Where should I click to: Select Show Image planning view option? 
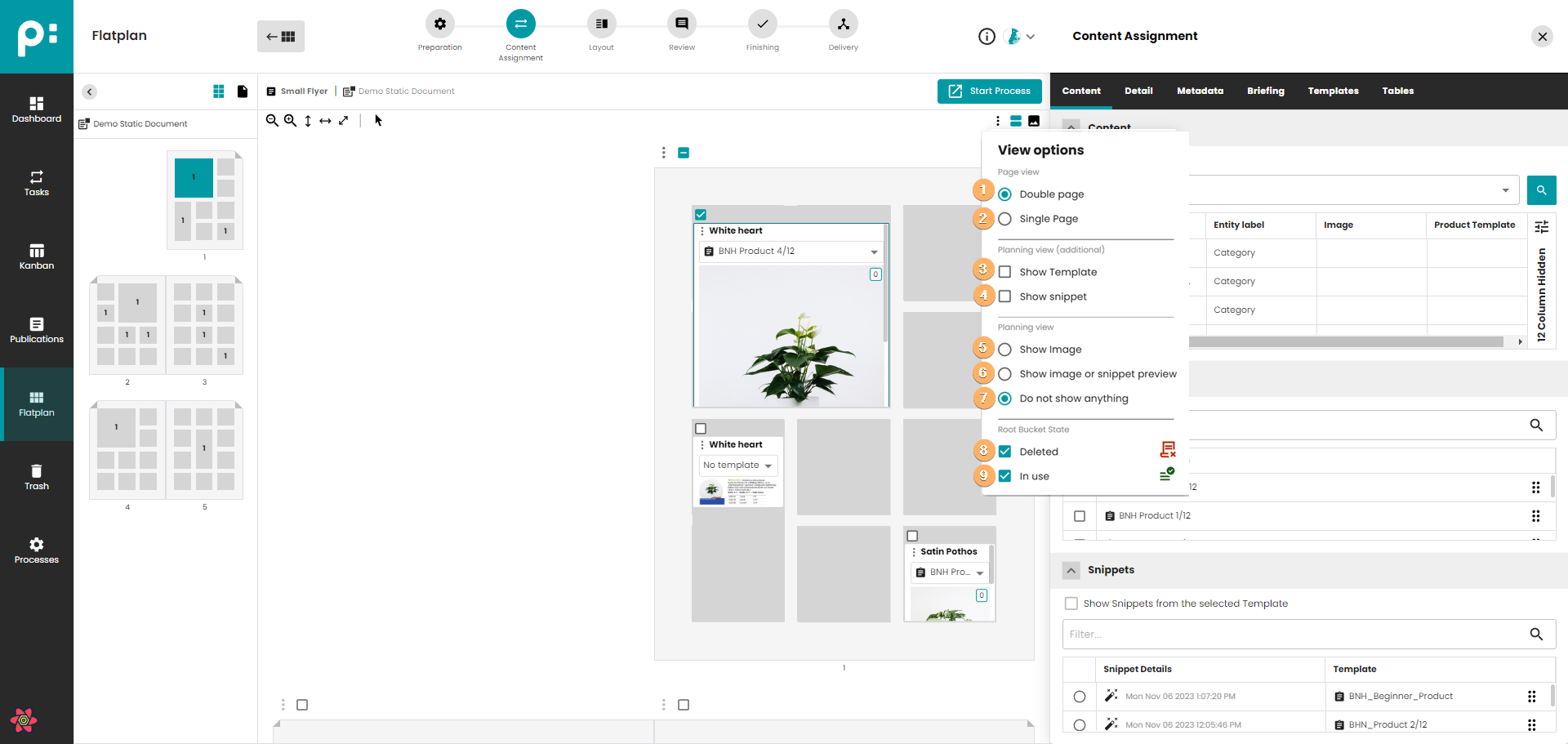coord(1005,350)
